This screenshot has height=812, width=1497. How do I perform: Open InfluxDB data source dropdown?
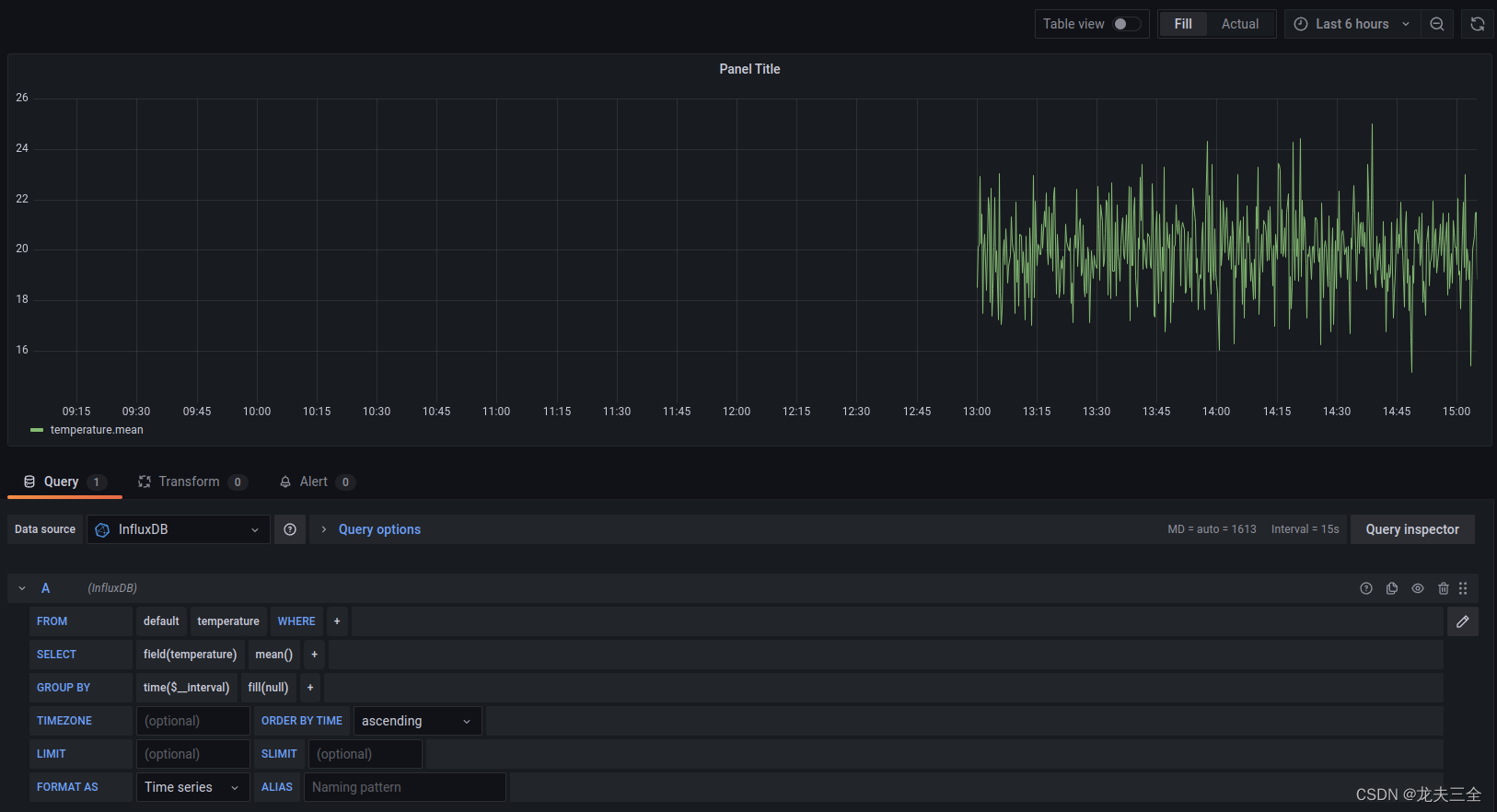coord(179,529)
